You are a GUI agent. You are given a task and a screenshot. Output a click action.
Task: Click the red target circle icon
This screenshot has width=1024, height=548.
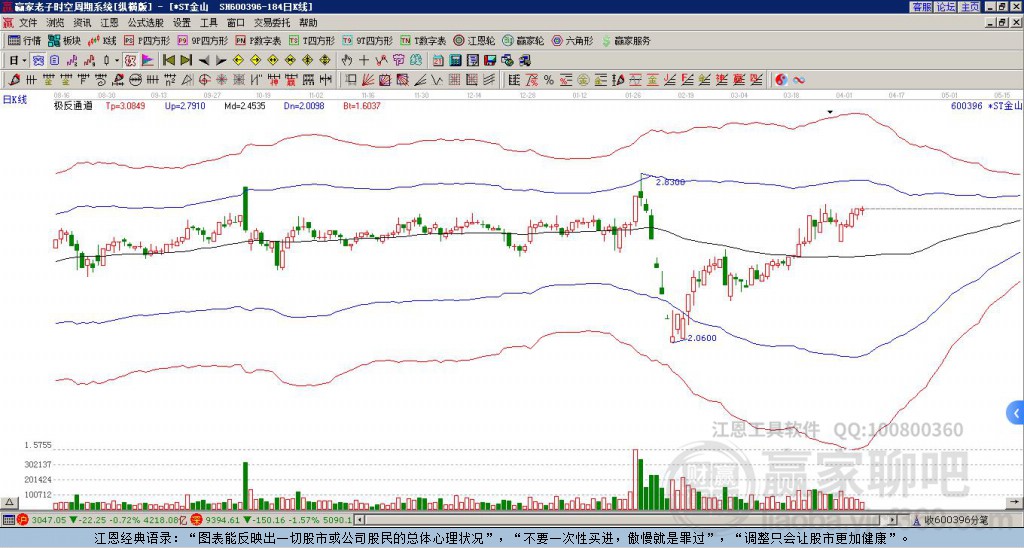204,80
